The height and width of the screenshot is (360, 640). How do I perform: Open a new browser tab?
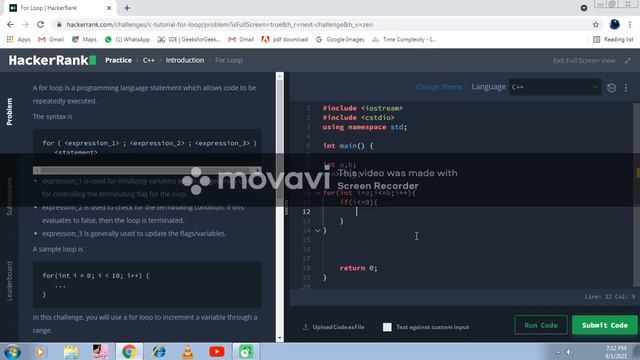[x=127, y=8]
